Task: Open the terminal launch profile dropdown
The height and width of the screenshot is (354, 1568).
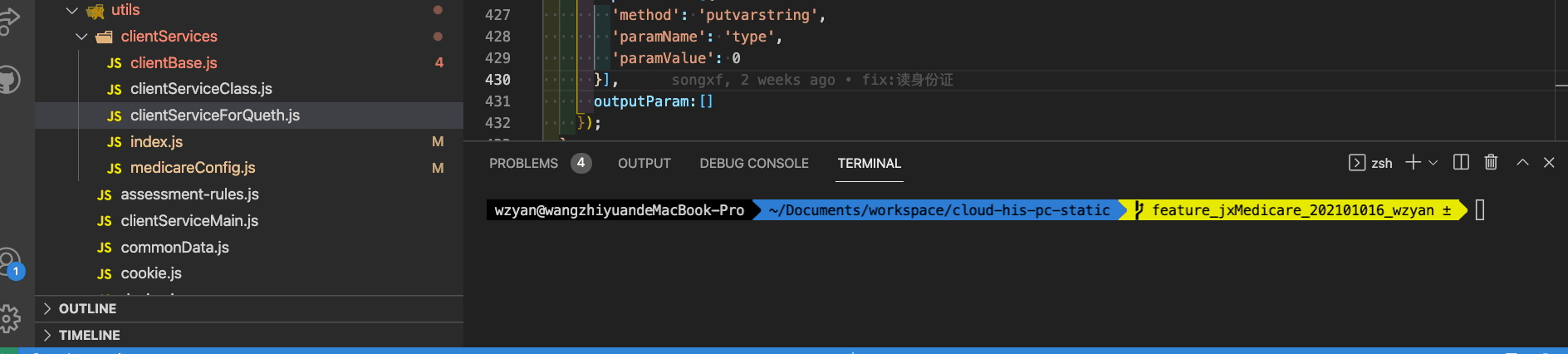Action: [x=1433, y=163]
